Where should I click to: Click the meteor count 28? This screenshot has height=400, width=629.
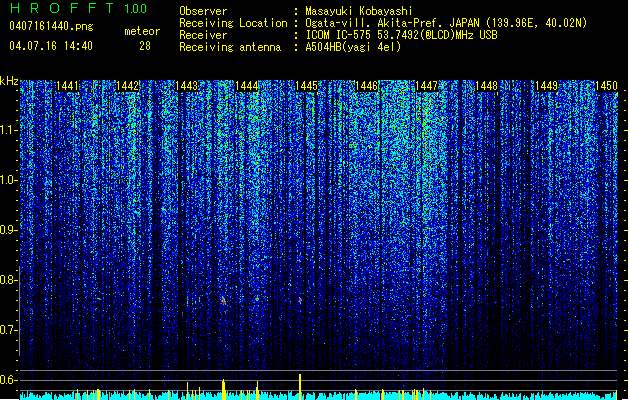click(145, 46)
